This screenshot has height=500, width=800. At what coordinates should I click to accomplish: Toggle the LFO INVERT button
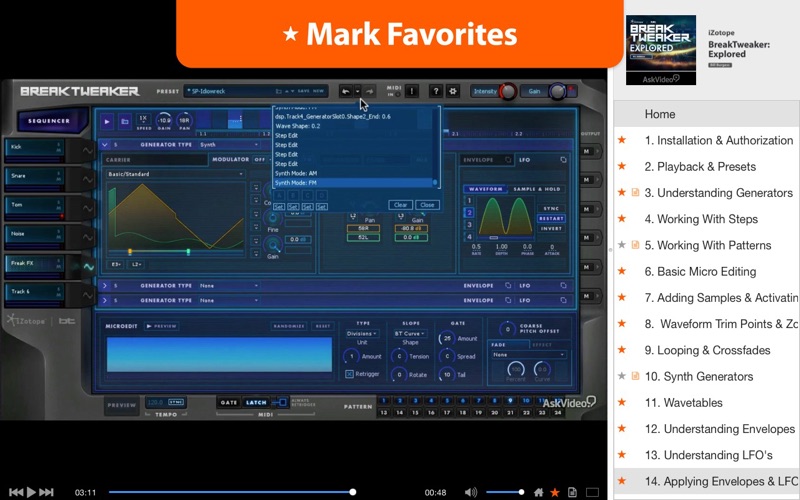click(x=551, y=229)
